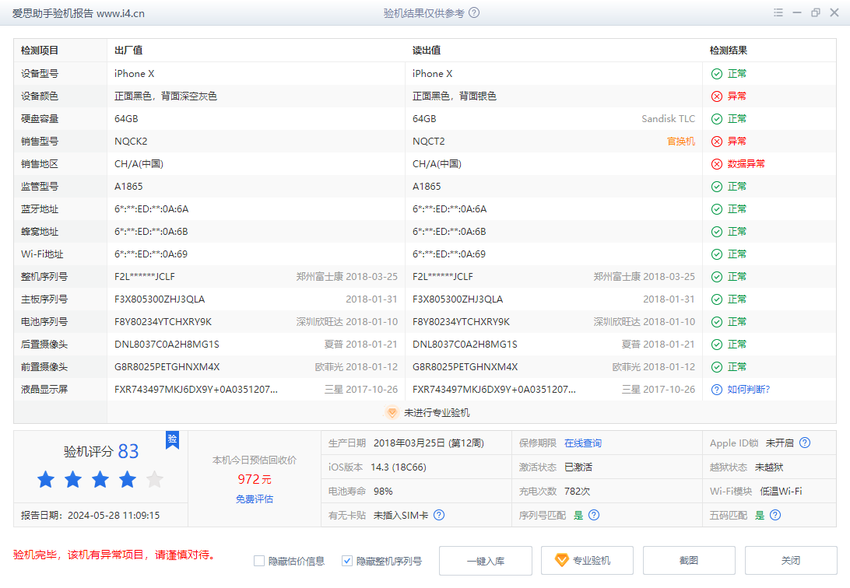Click factory rear camera serial DNL8037C0A2H8MG1S
850x588 pixels.
(167, 345)
